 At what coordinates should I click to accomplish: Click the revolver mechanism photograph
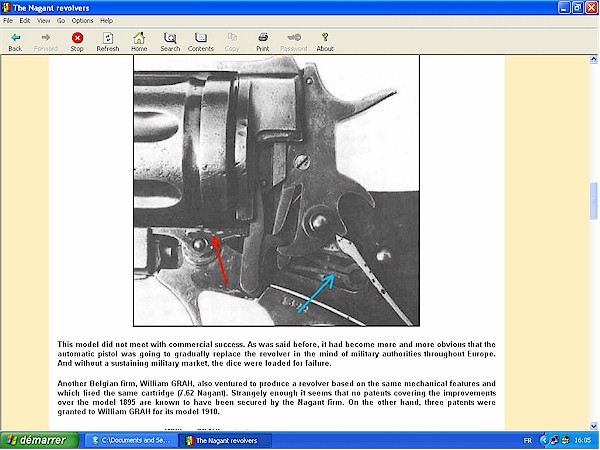276,191
